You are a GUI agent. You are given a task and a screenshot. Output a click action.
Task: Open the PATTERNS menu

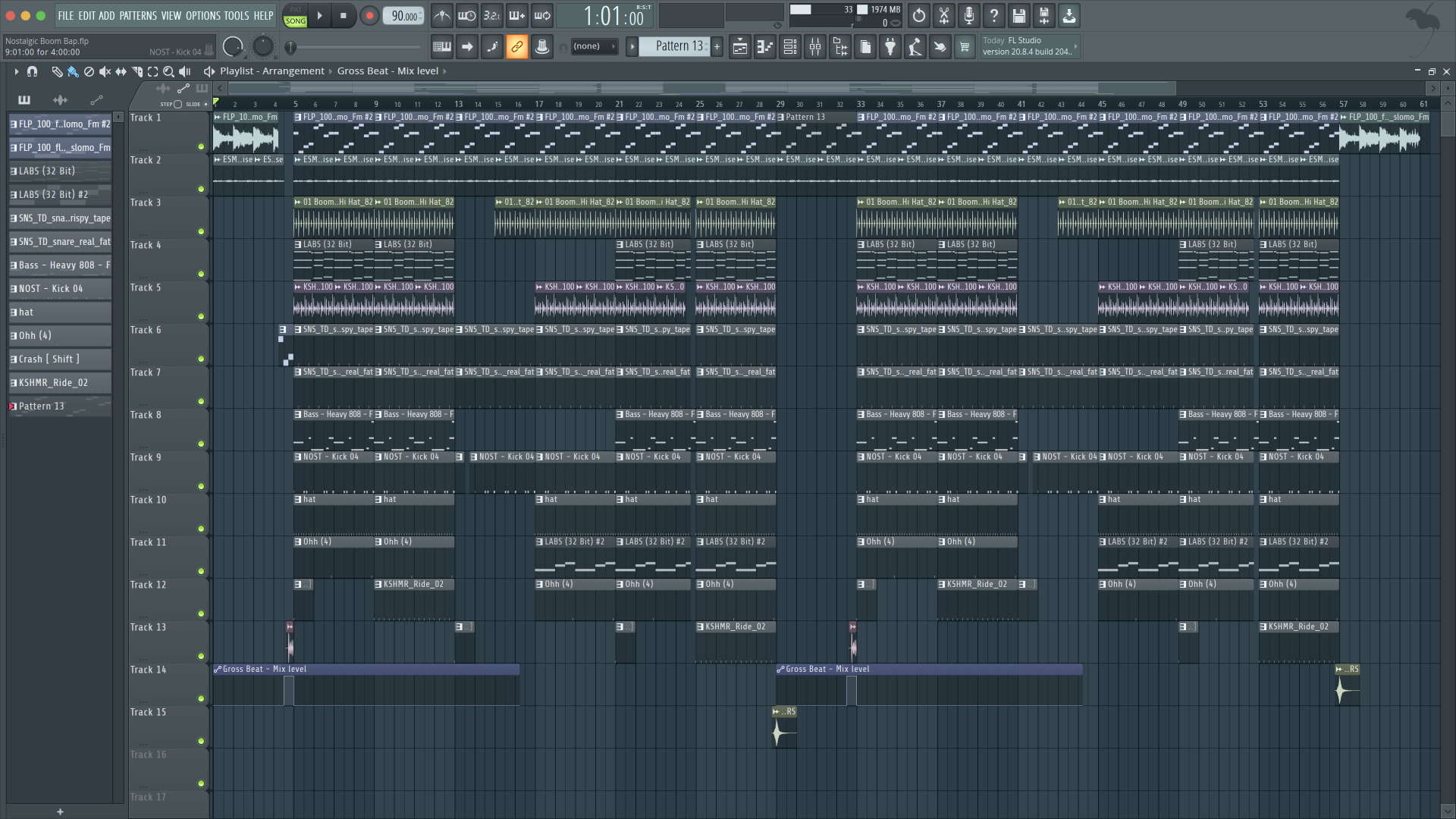click(138, 16)
